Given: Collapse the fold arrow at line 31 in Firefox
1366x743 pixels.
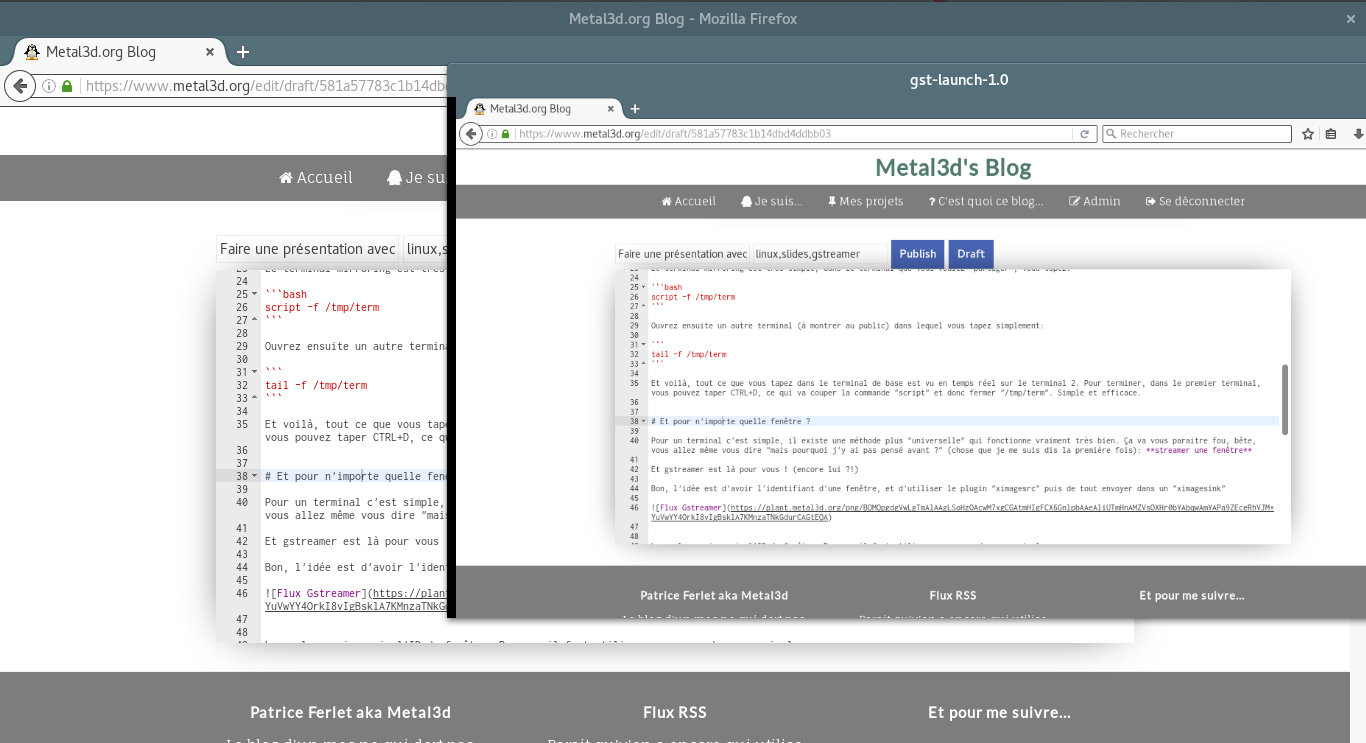Looking at the screenshot, I should (x=254, y=372).
